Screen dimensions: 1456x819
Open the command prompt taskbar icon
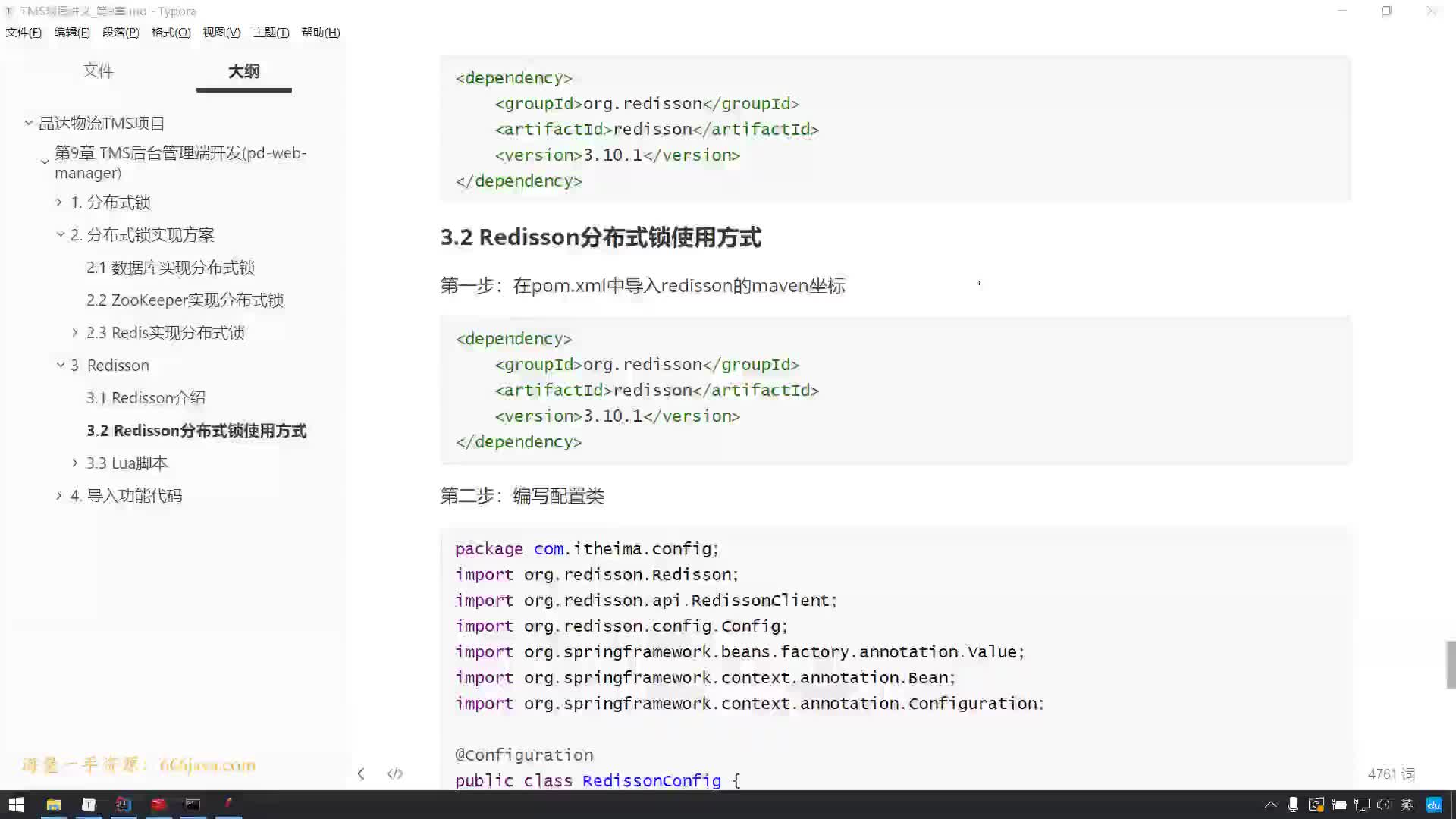[193, 805]
